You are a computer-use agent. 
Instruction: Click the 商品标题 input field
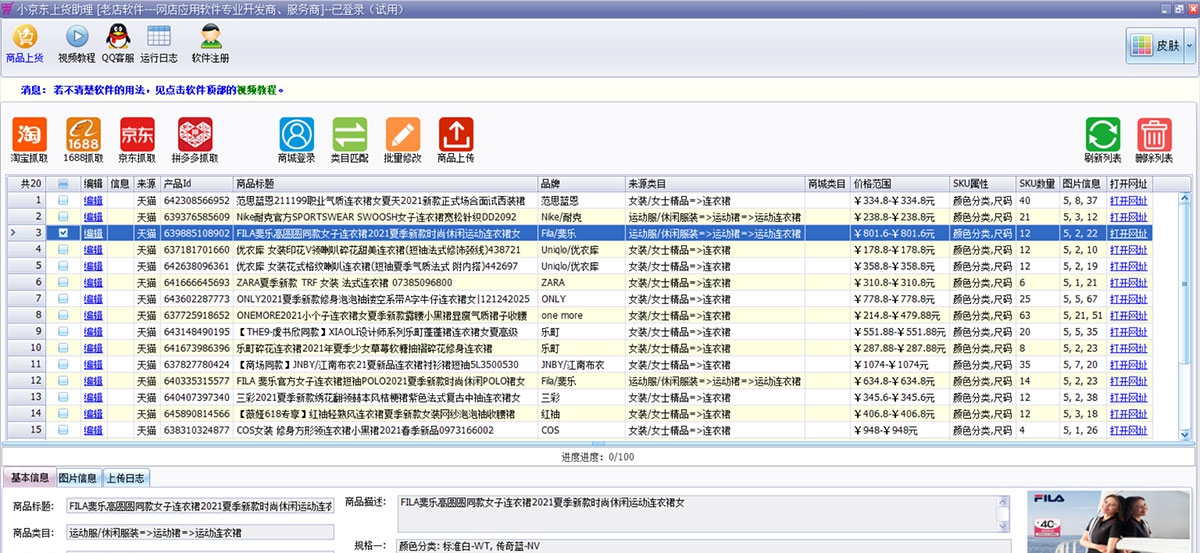[199, 506]
